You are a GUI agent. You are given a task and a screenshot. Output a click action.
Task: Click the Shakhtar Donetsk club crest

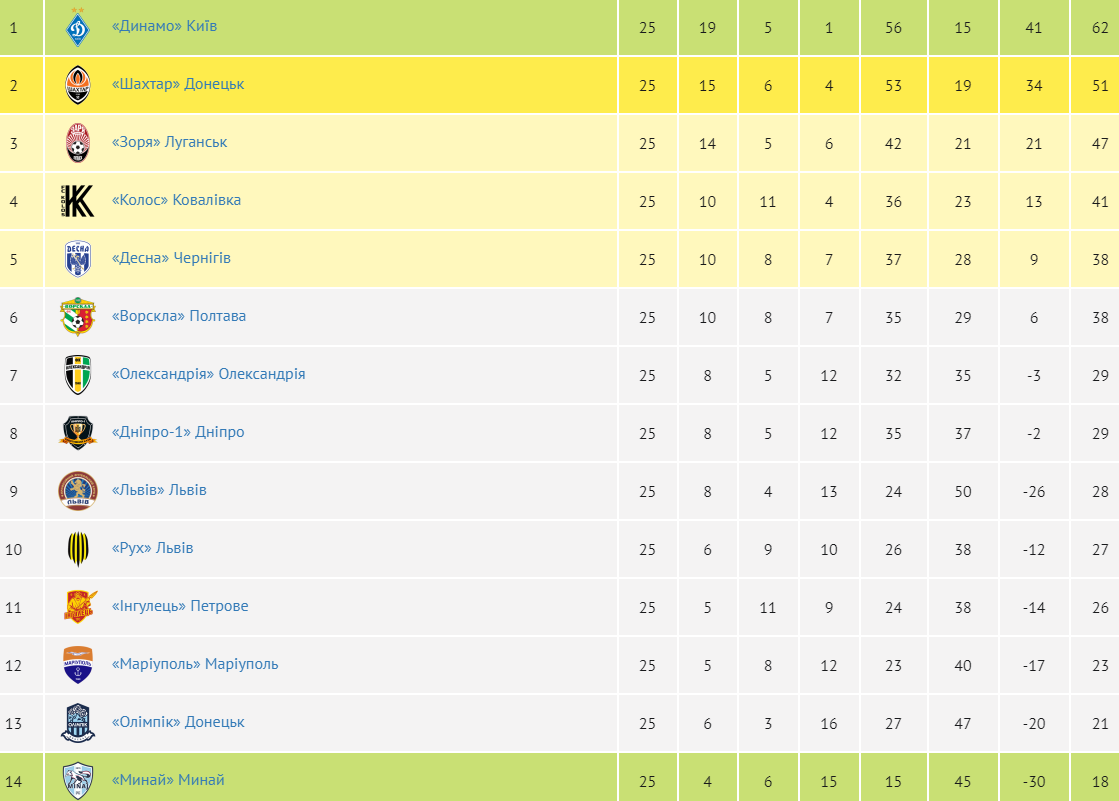[x=78, y=85]
